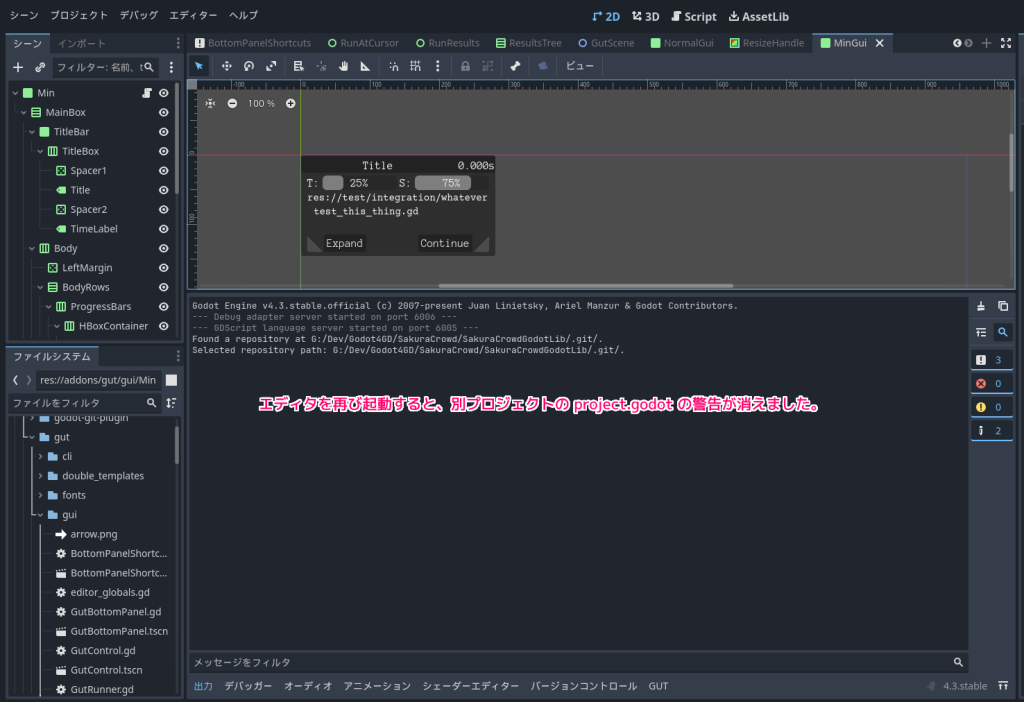This screenshot has width=1024, height=702.
Task: Collapse the MainBox node in the scene tree
Action: click(x=23, y=113)
